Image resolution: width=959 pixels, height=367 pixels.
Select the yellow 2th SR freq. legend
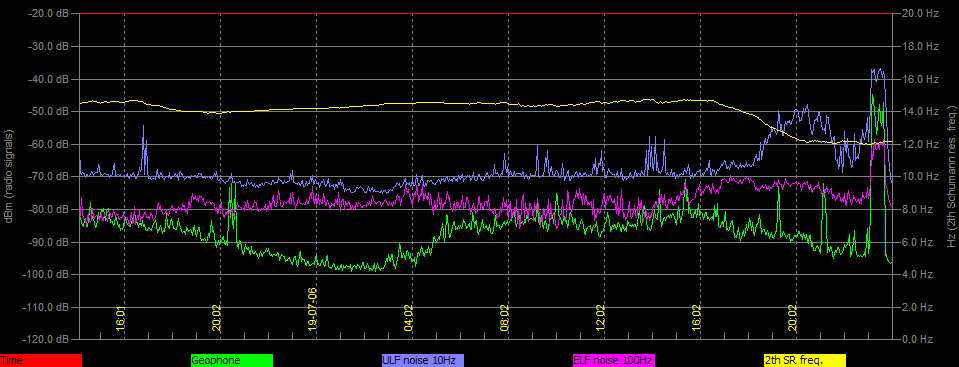coord(805,361)
